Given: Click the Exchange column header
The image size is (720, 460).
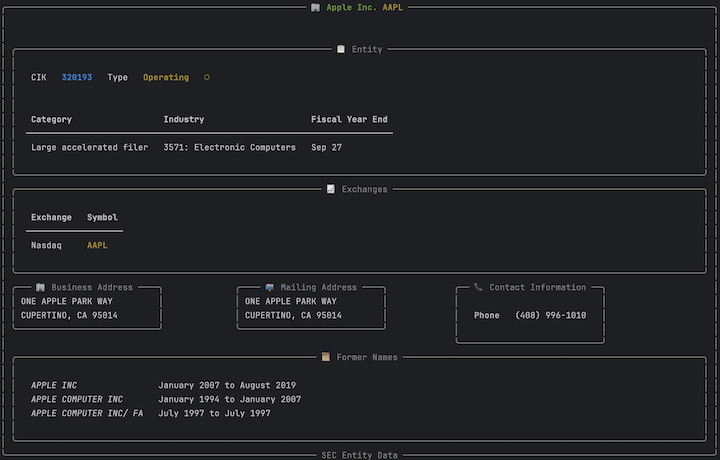Looking at the screenshot, I should tap(51, 218).
